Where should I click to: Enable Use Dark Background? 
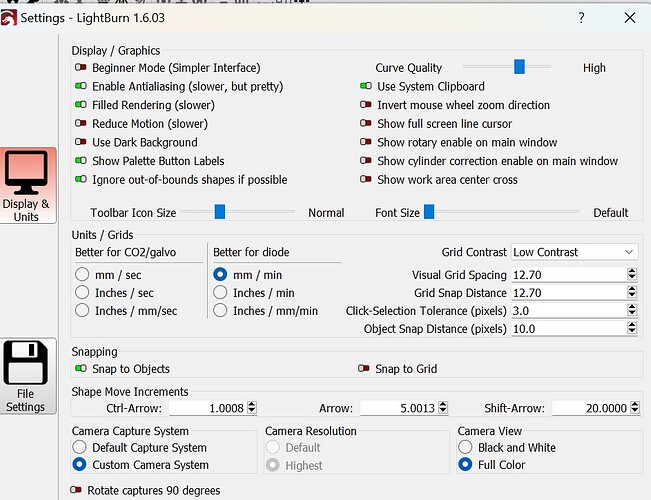coord(81,142)
